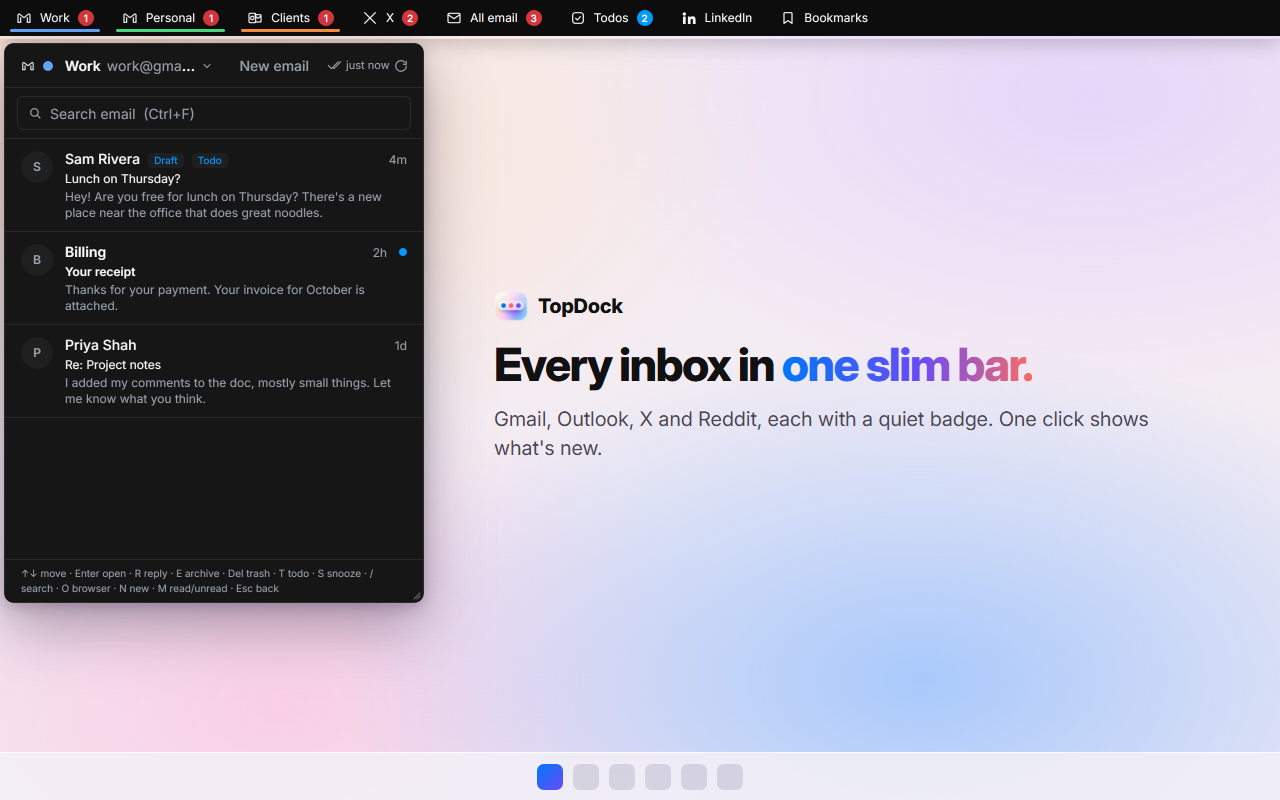Open the Personal inbox tab
This screenshot has width=1280, height=800.
click(170, 18)
